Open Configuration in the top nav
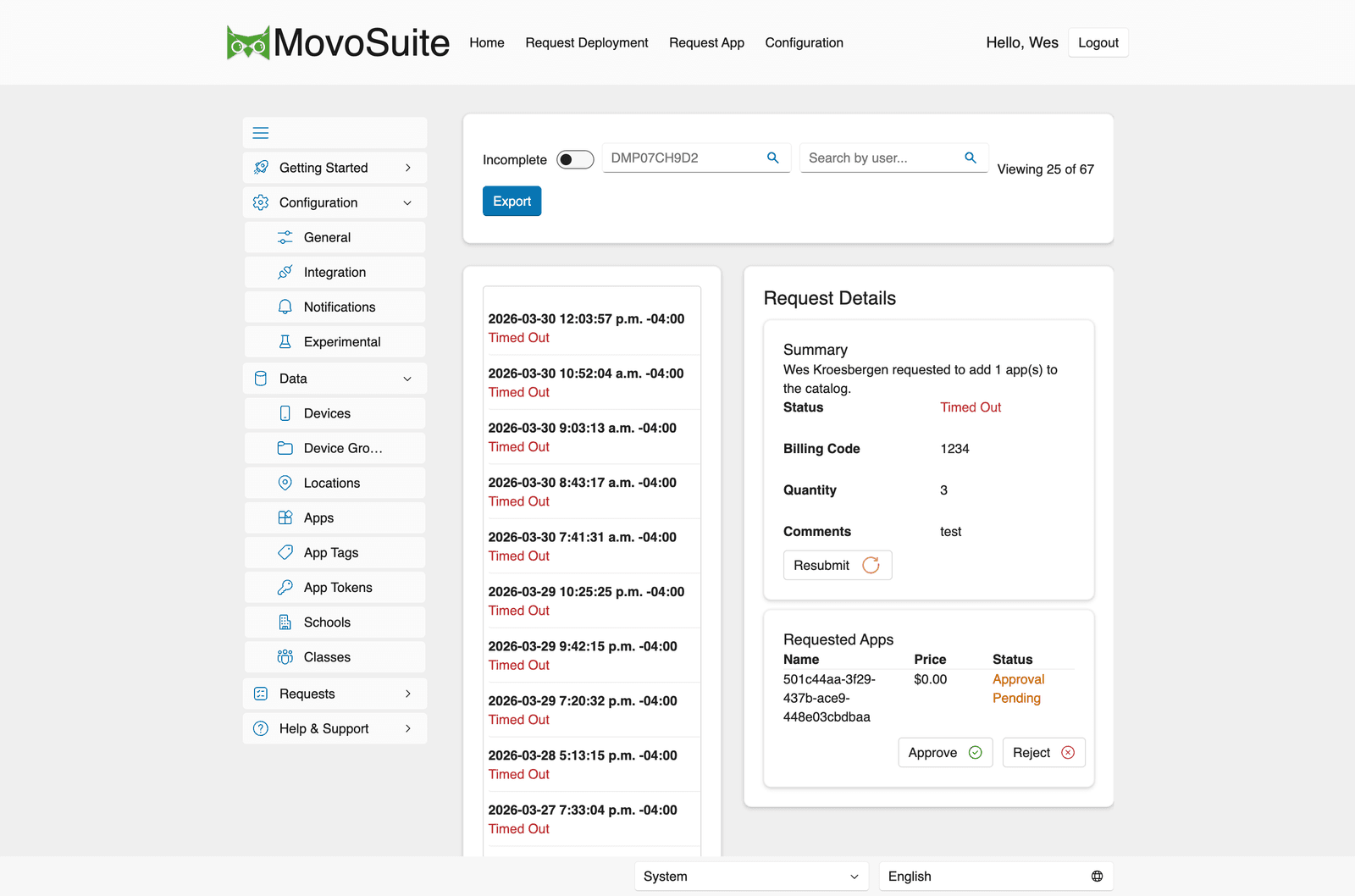 pyautogui.click(x=805, y=42)
